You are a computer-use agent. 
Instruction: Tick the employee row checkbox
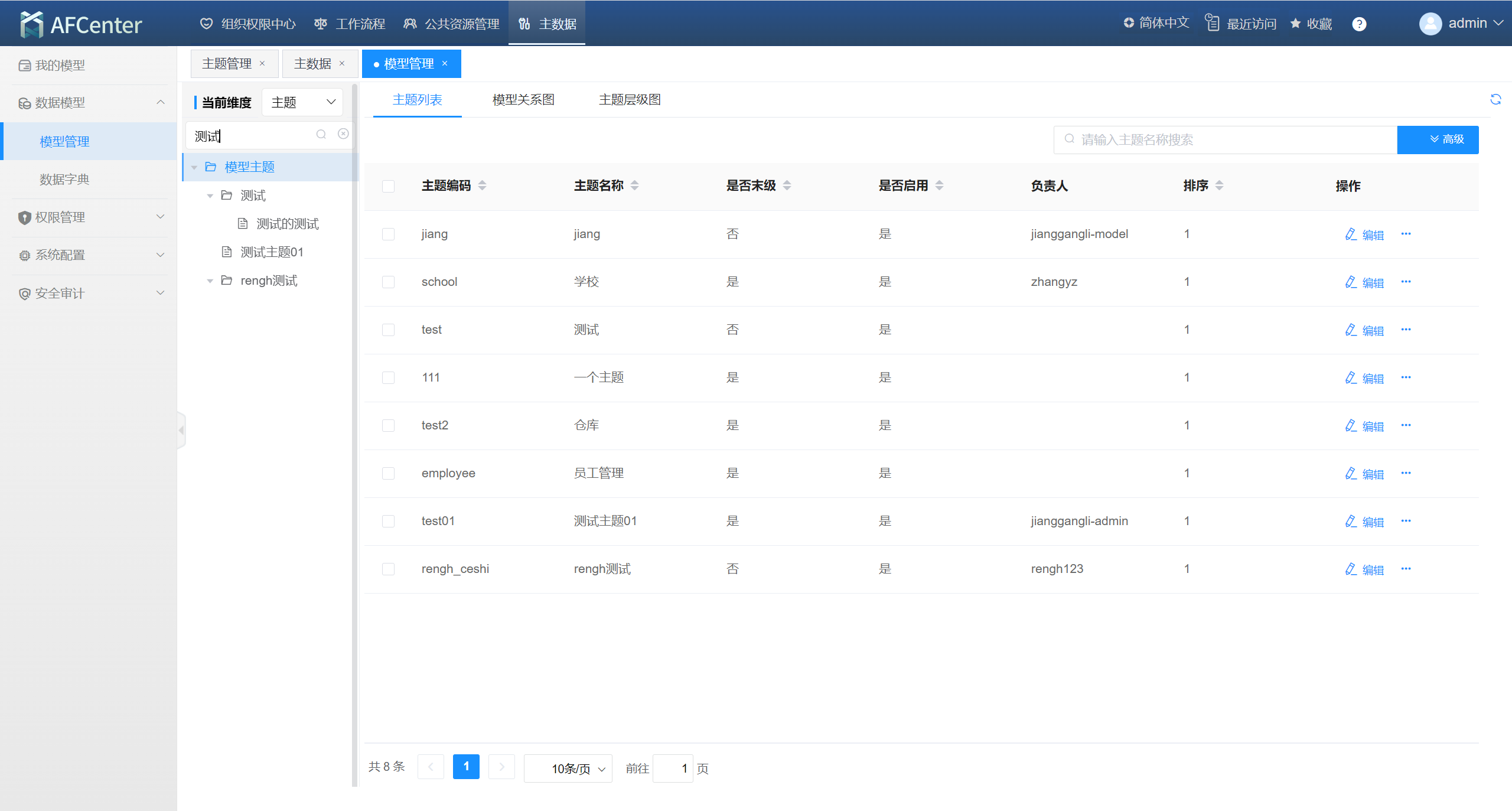pos(388,473)
